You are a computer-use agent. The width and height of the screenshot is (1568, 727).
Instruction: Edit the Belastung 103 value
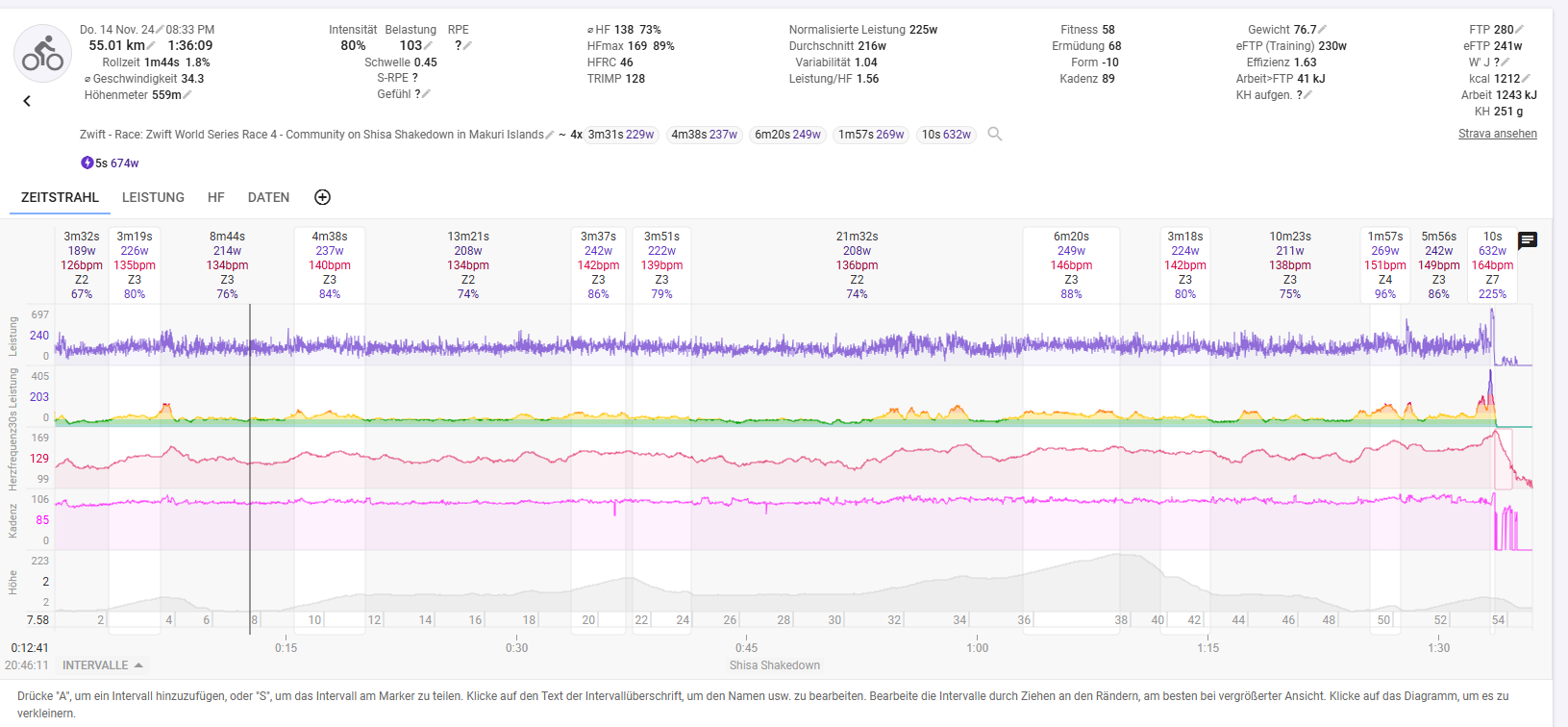click(429, 45)
